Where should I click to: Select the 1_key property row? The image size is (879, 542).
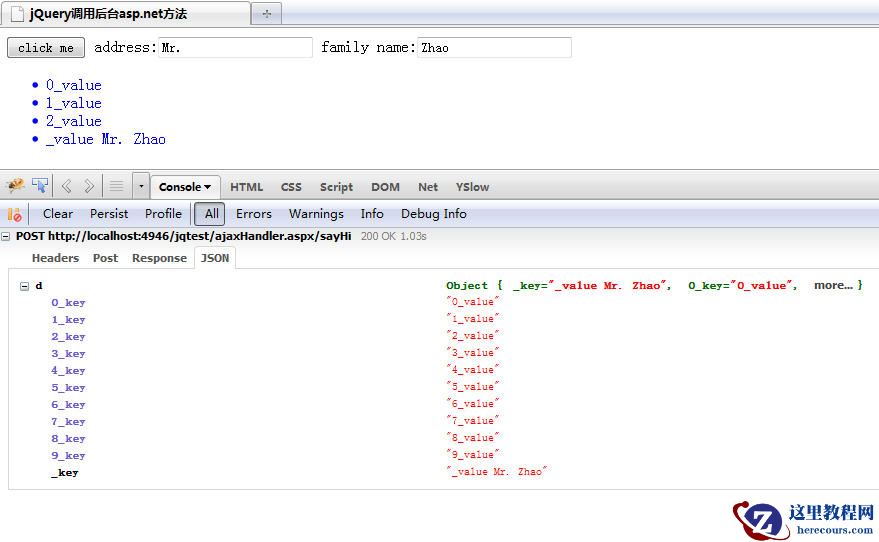68,319
